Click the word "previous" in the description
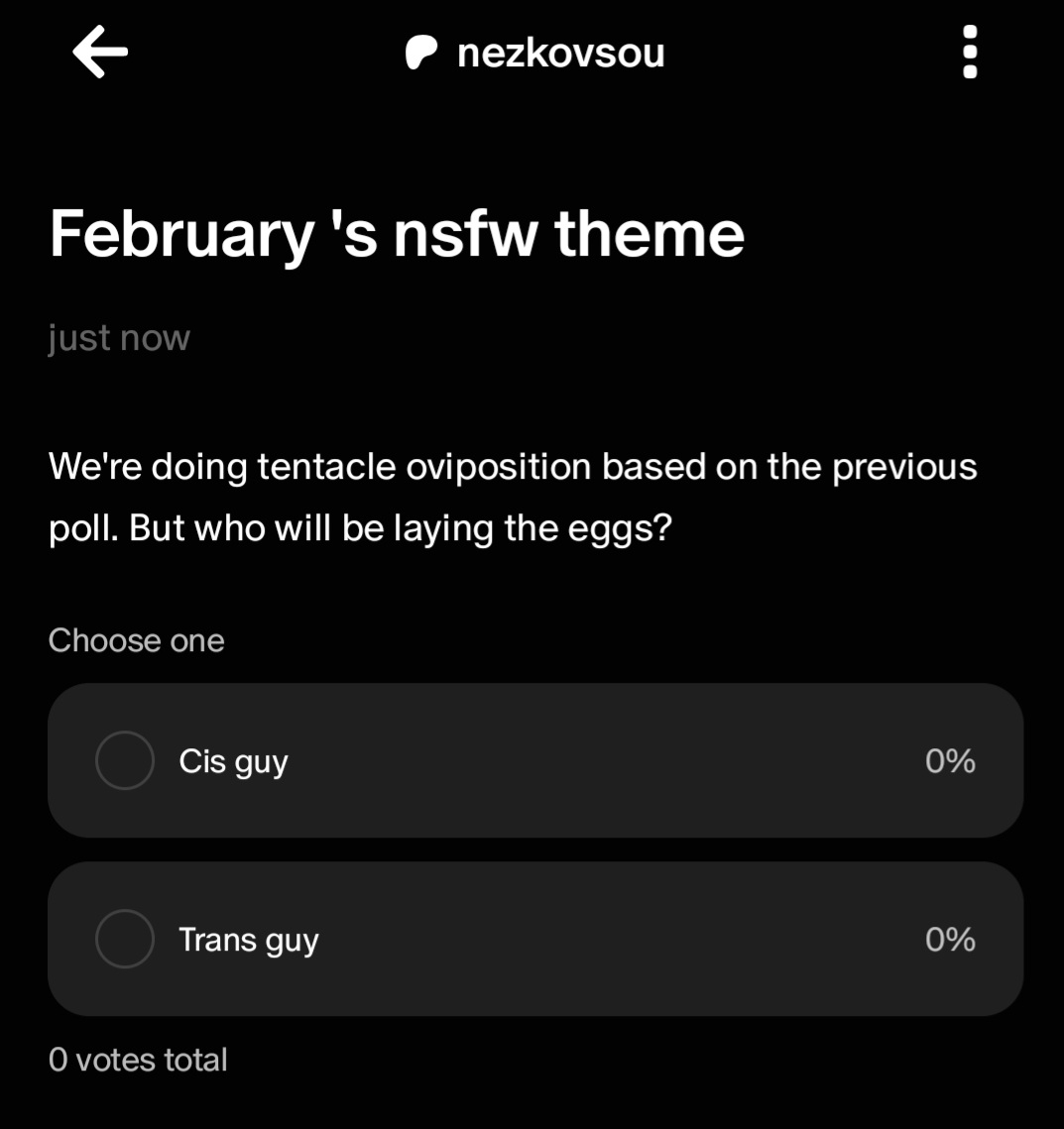1064x1129 pixels. point(904,467)
